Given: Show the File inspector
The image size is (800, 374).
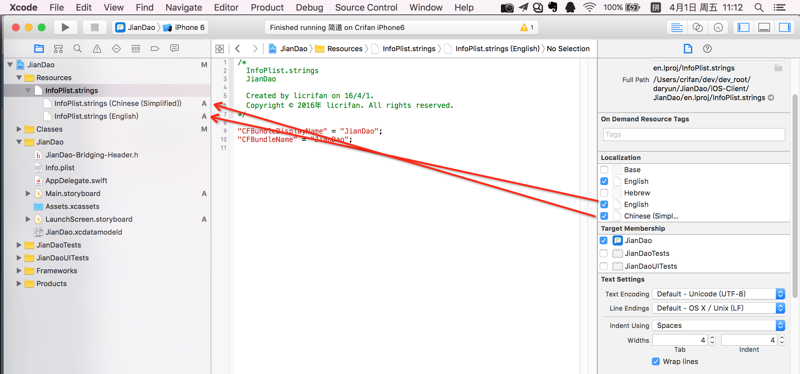Looking at the screenshot, I should pyautogui.click(x=688, y=49).
